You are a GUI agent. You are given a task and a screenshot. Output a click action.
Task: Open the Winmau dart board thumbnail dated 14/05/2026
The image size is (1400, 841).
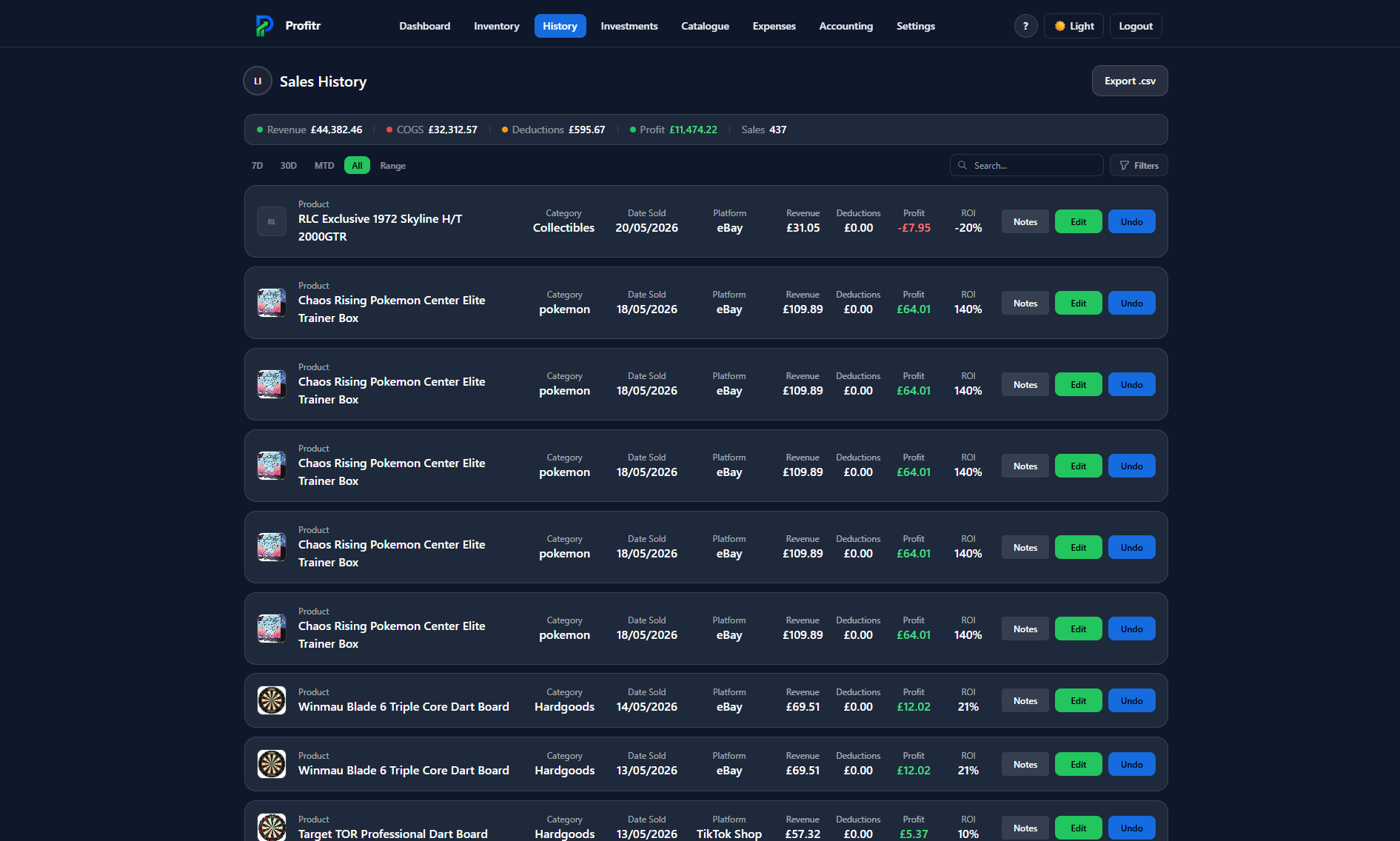[272, 700]
